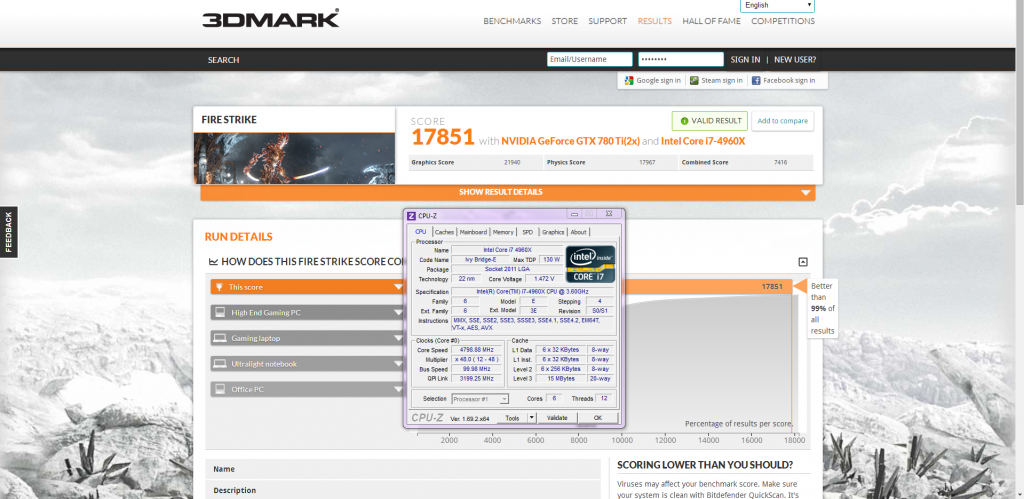Click the Intel Core i7 logo in CPU-Z
Viewport: 1024px width, 499px height.
(x=590, y=264)
